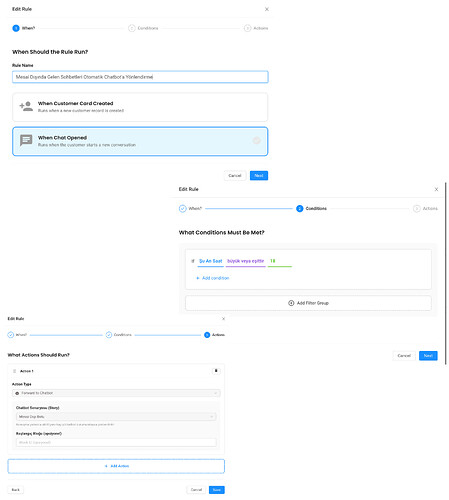The width and height of the screenshot is (449, 500).
Task: Select the When Customer Card Created option
Action: click(x=140, y=107)
